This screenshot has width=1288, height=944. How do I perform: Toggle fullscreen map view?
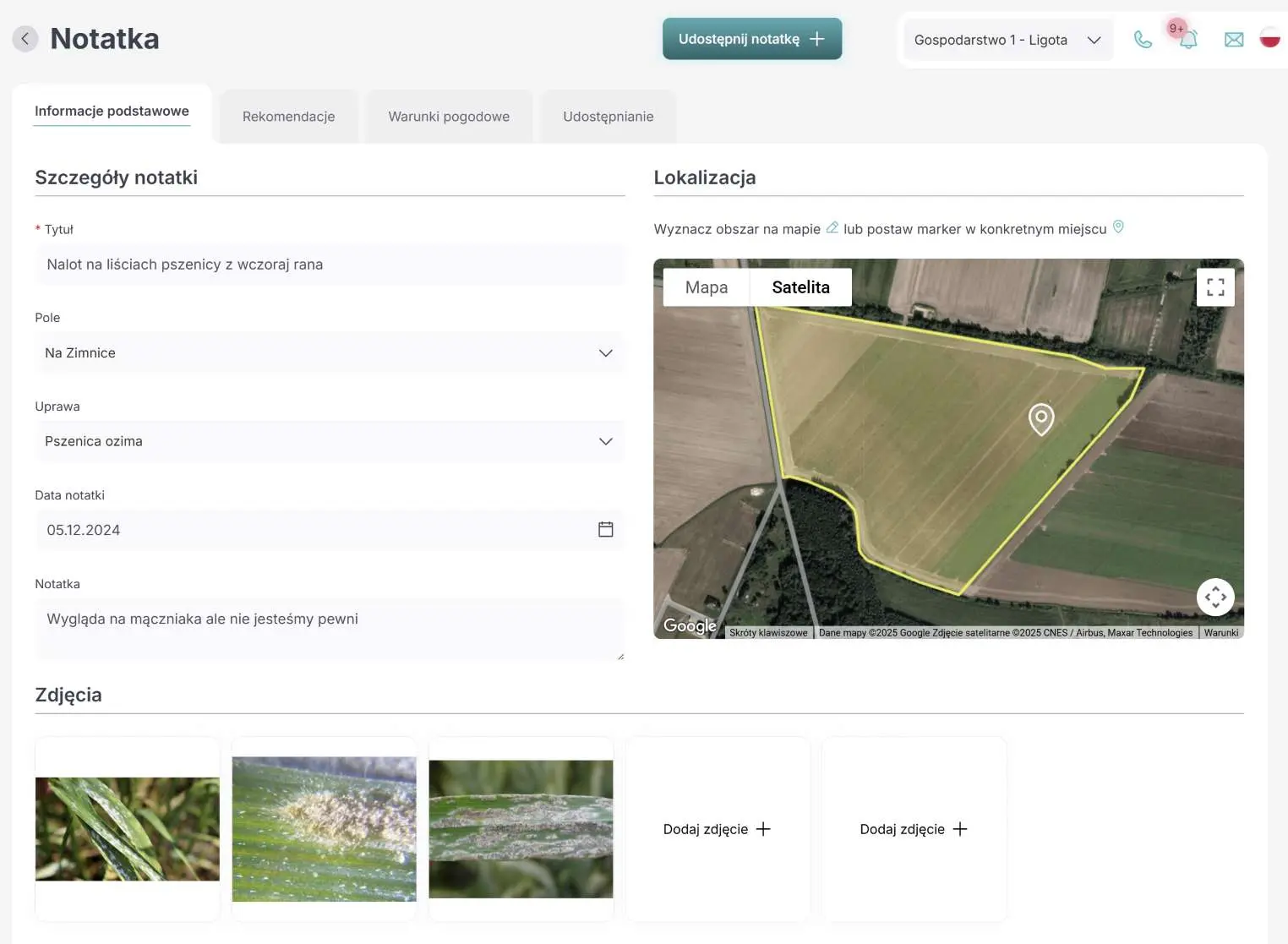pos(1215,287)
